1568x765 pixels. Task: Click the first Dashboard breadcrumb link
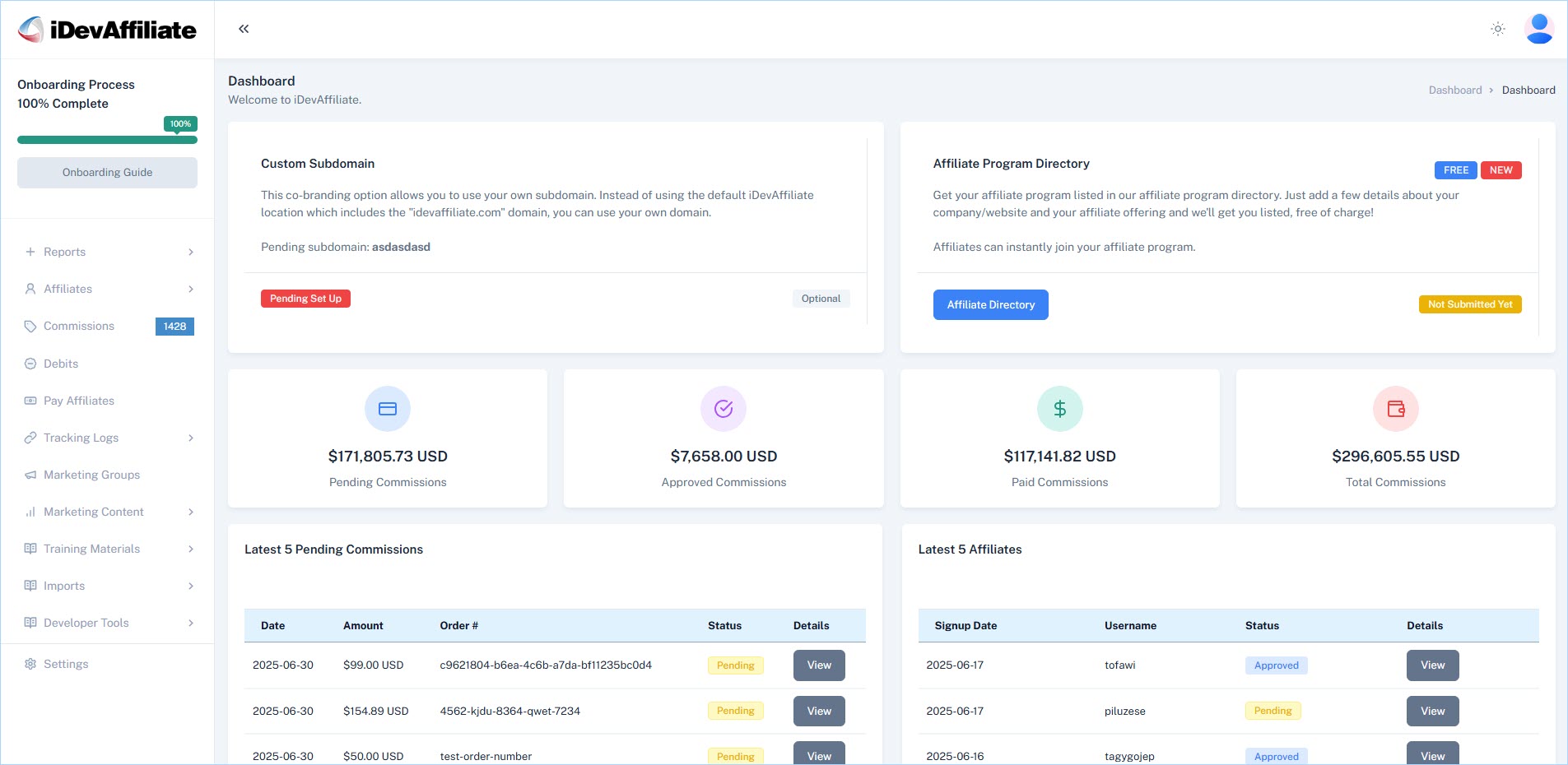[x=1454, y=90]
